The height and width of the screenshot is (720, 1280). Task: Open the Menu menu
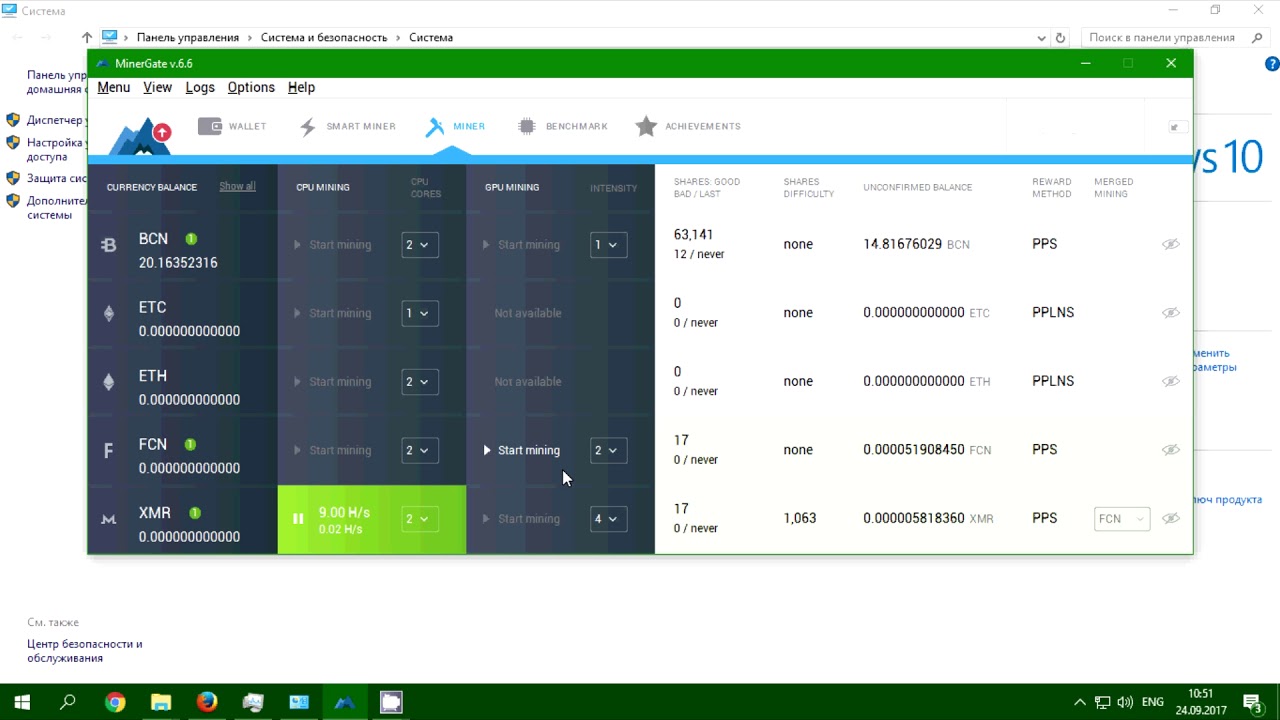coord(114,87)
